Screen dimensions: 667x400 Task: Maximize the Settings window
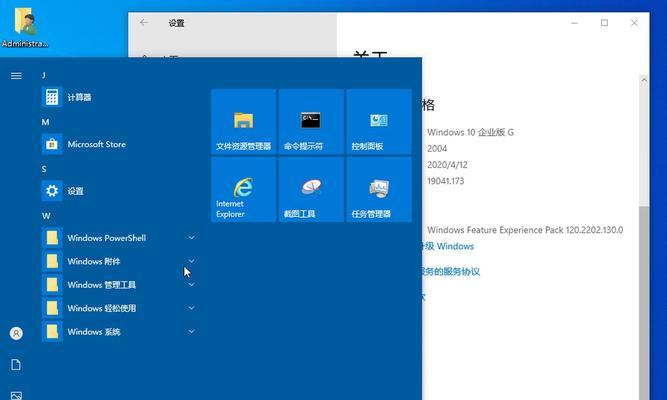click(604, 23)
